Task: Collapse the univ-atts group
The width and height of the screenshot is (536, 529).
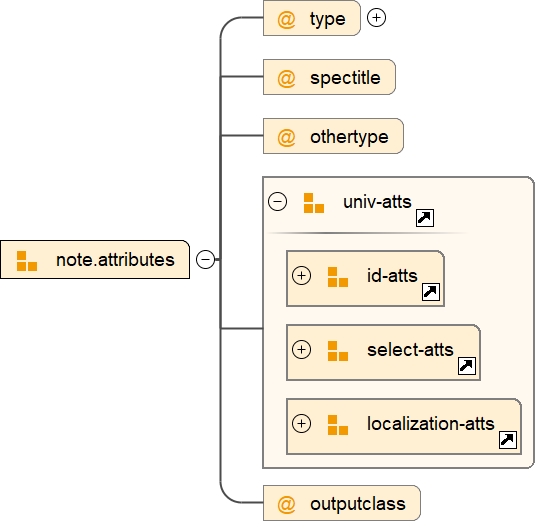Action: pos(278,201)
